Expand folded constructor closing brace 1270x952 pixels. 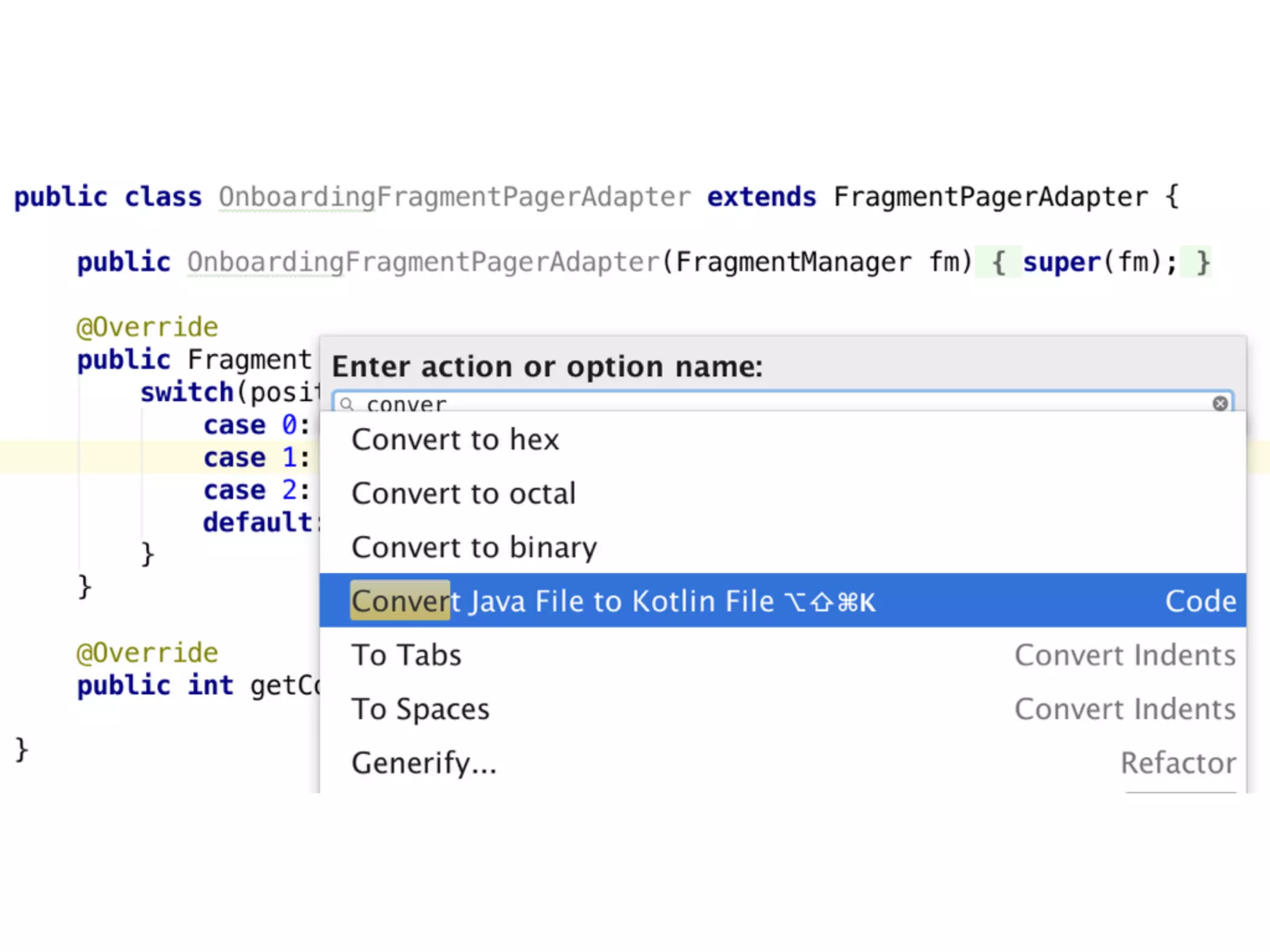[1202, 262]
